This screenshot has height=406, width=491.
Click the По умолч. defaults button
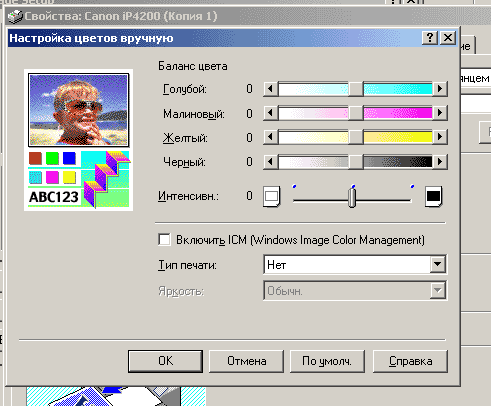tap(327, 361)
